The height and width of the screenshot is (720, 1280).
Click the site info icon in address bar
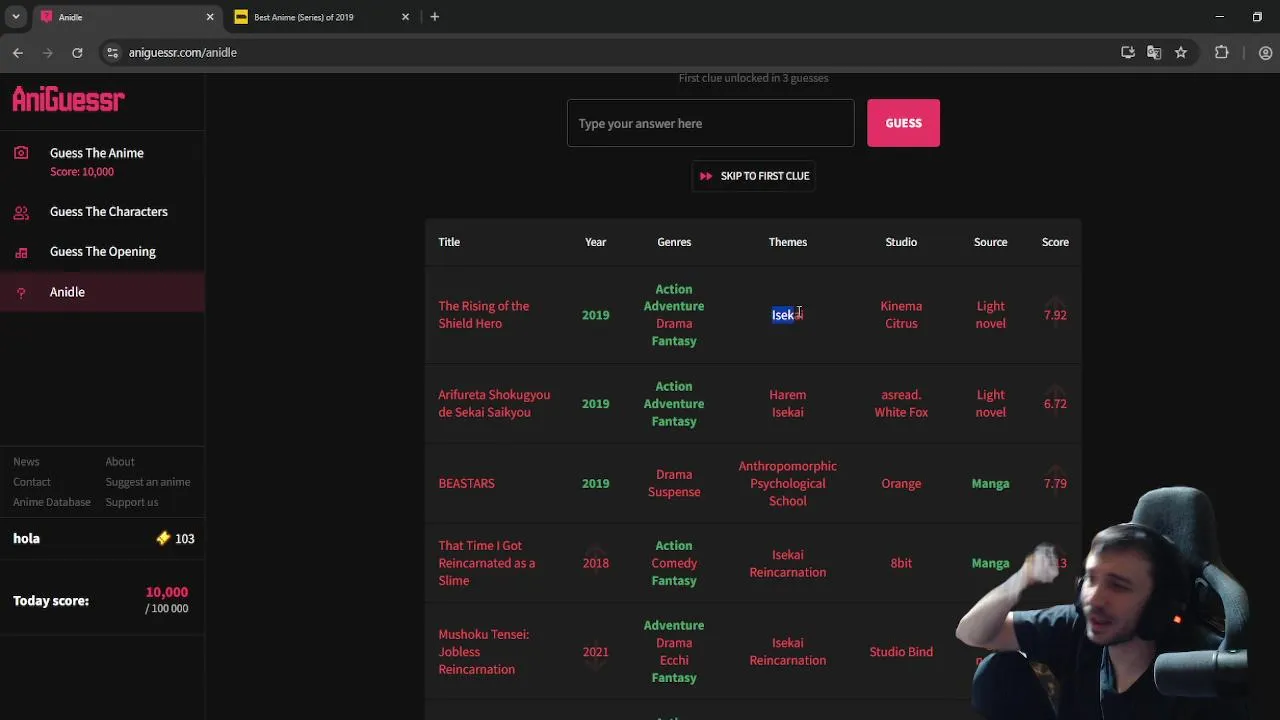point(112,52)
